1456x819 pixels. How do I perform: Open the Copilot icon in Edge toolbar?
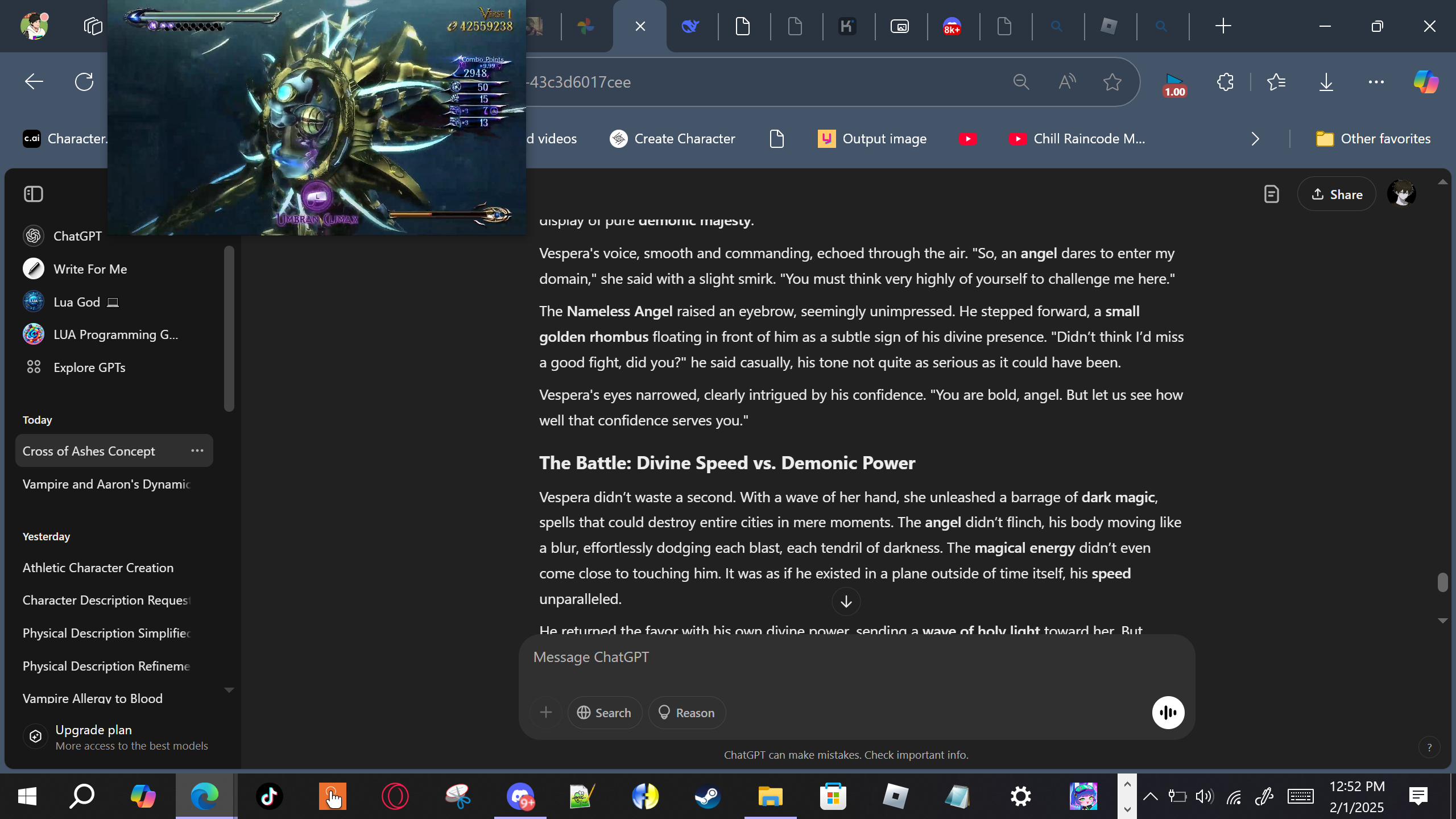[x=1425, y=82]
